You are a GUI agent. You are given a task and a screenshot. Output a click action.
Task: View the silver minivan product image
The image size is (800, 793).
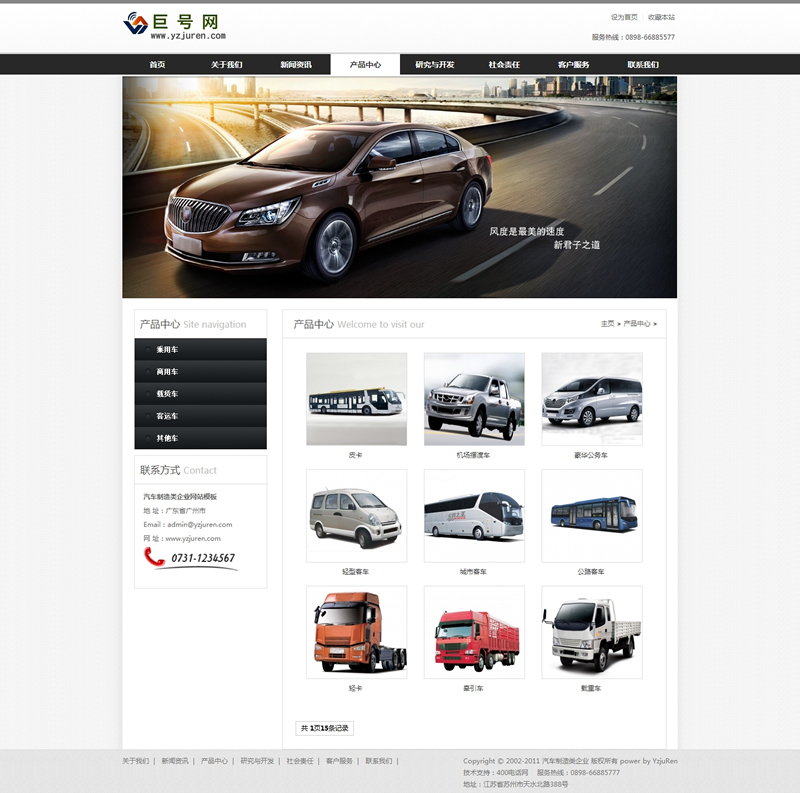point(356,516)
